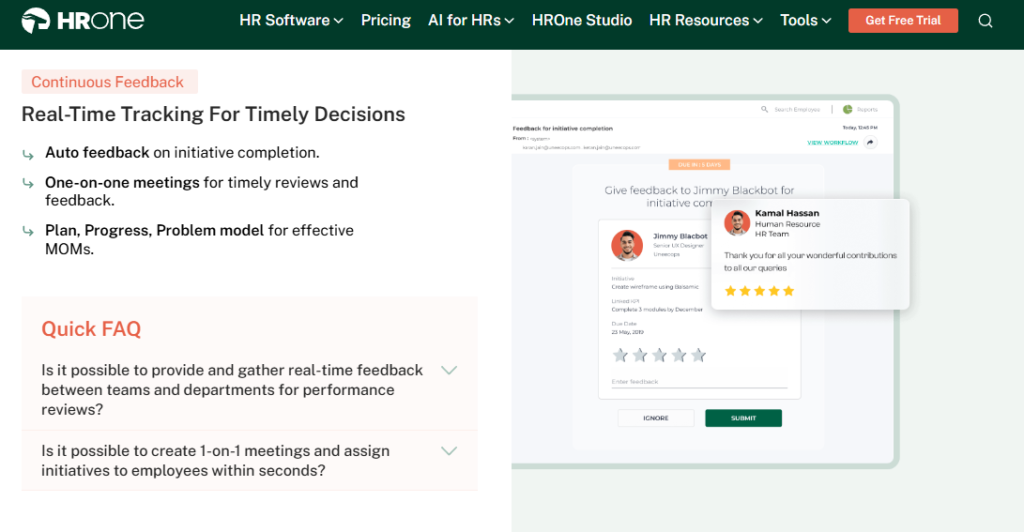1024x532 pixels.
Task: Go to the Pricing page
Action: coord(386,20)
